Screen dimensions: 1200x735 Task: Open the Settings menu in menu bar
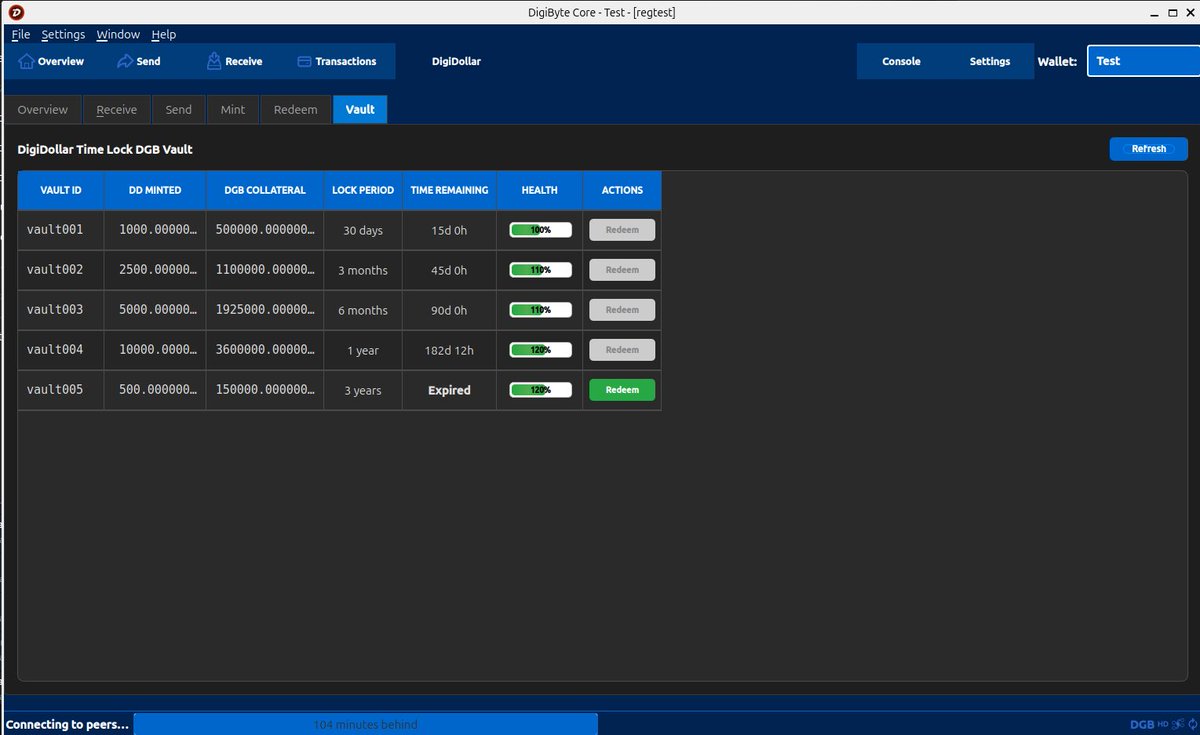click(63, 34)
